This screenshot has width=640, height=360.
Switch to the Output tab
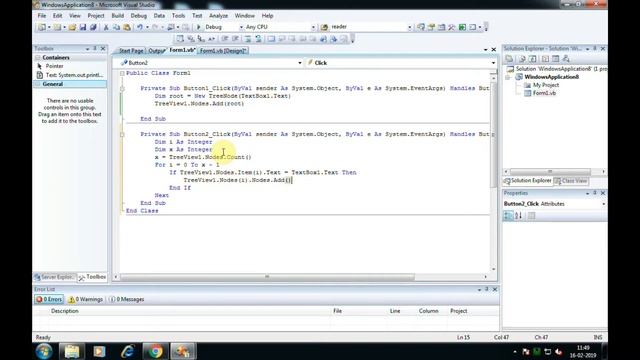(x=156, y=51)
